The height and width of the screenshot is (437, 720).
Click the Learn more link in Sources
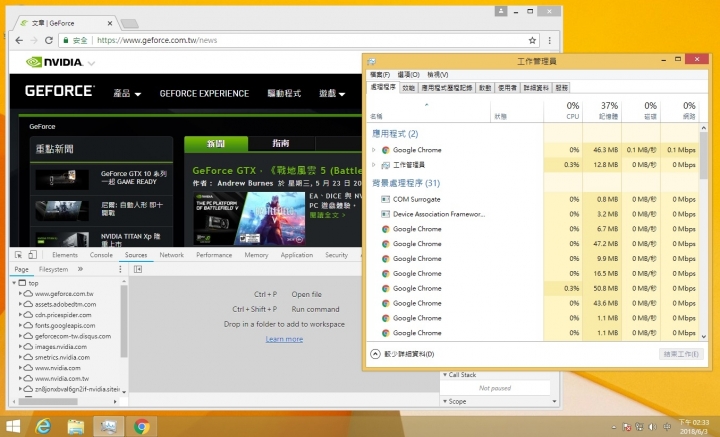point(284,339)
